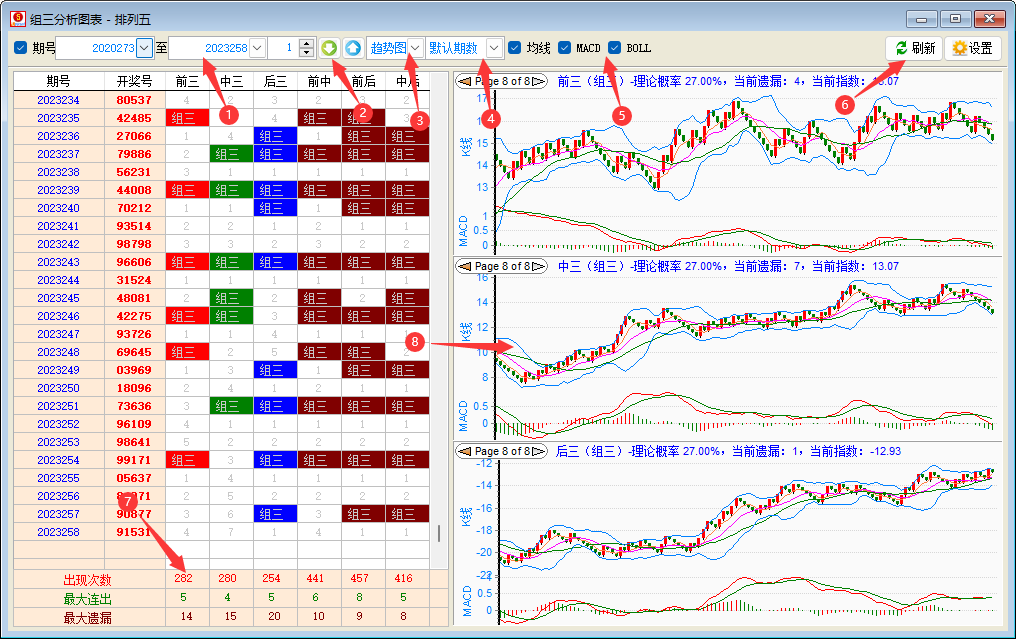Click the 刷新 refresh button
Screen dimensions: 1016x639
[x=914, y=48]
